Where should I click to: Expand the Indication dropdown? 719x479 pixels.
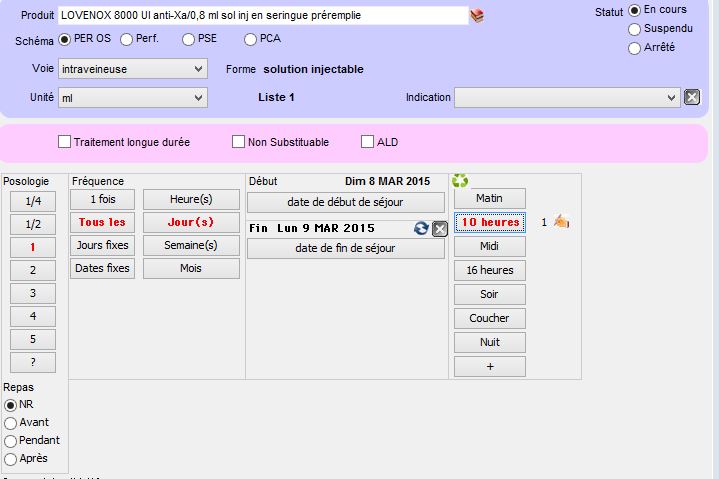point(567,98)
